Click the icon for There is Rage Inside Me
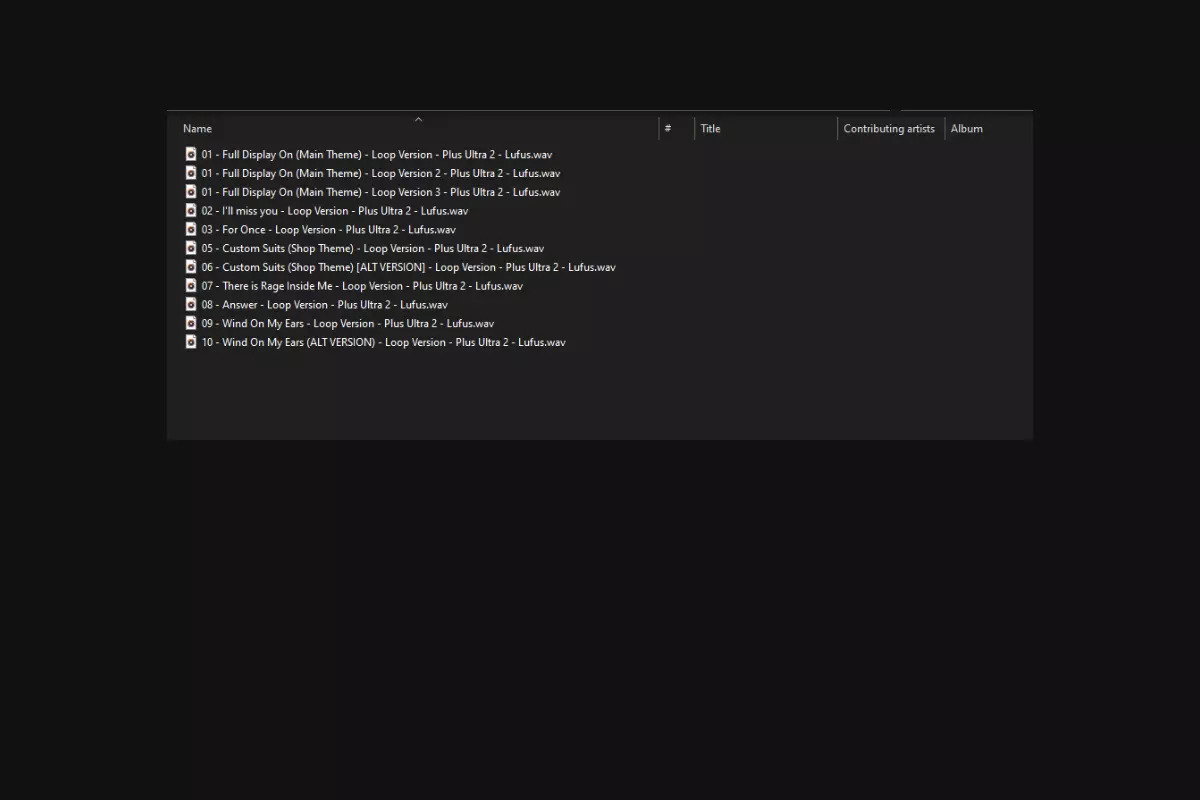 coord(191,285)
